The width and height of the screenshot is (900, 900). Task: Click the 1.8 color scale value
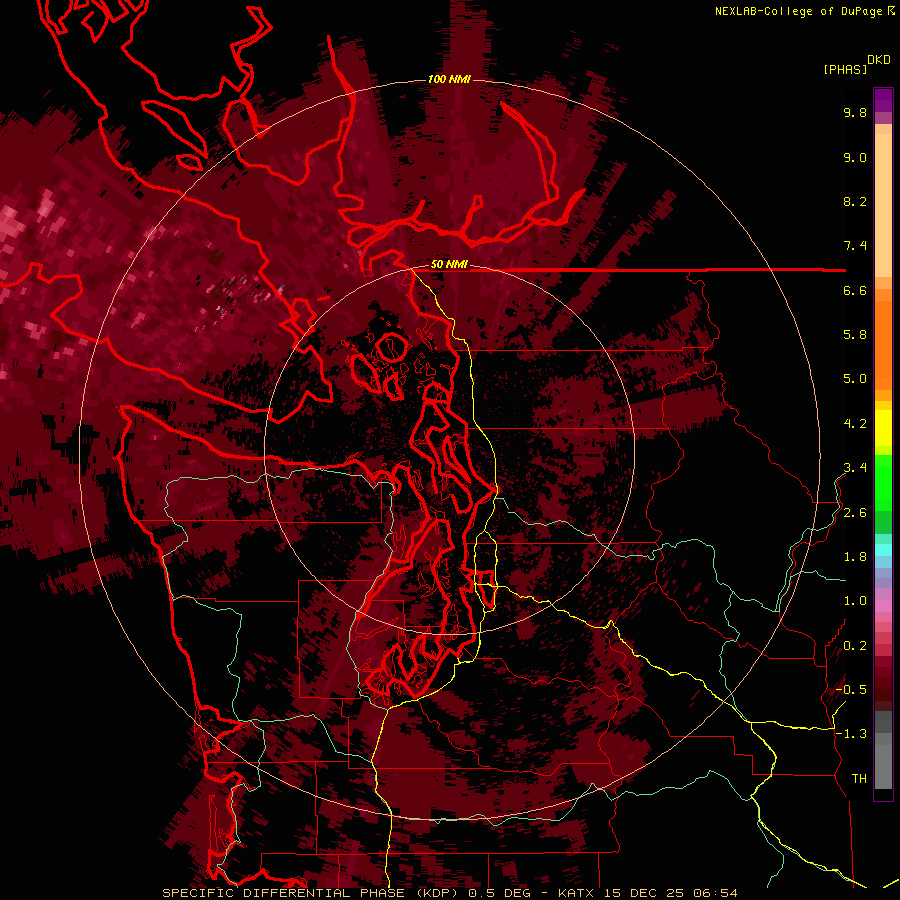(855, 557)
